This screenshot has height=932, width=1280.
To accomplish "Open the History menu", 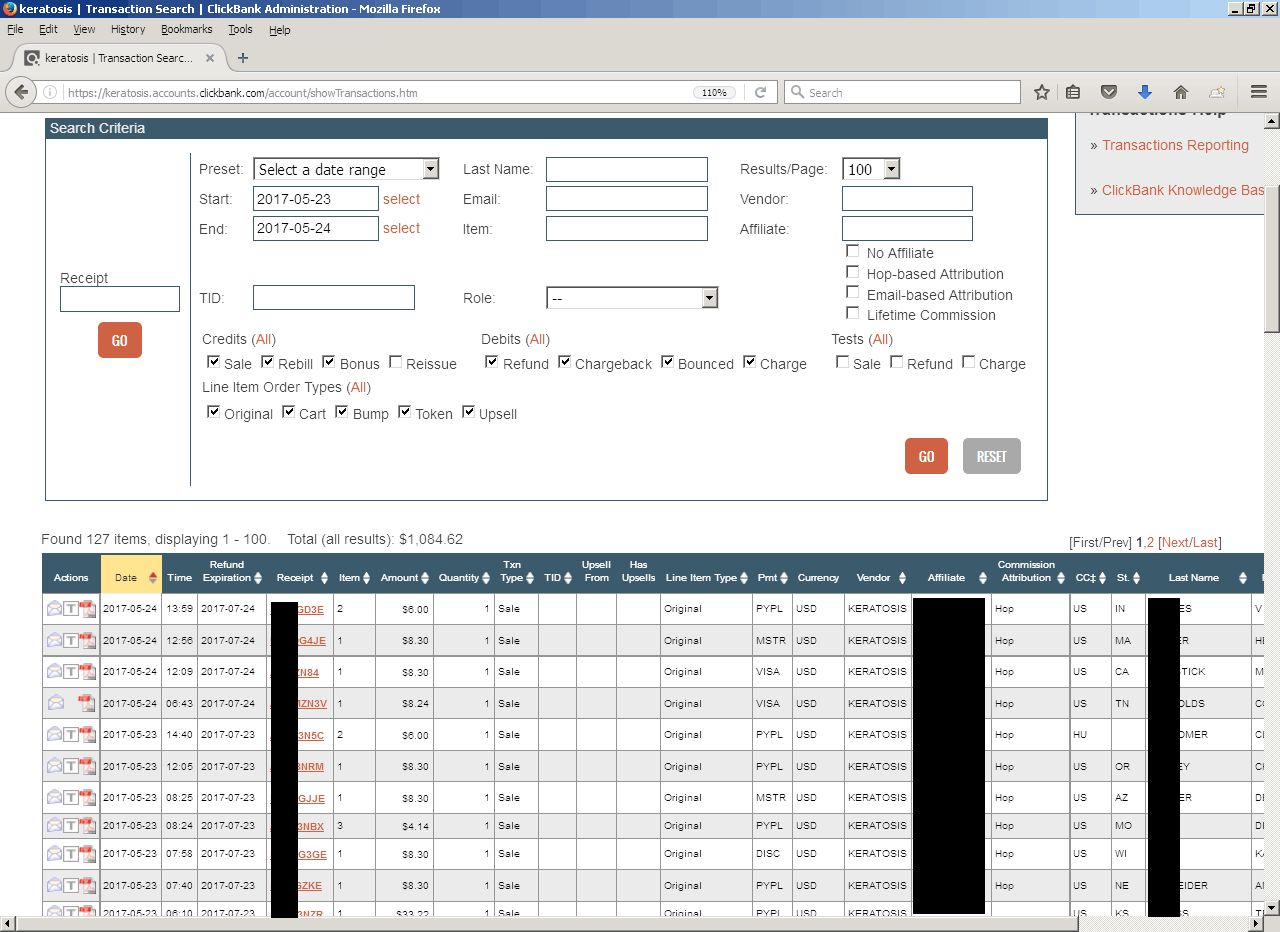I will [x=128, y=30].
